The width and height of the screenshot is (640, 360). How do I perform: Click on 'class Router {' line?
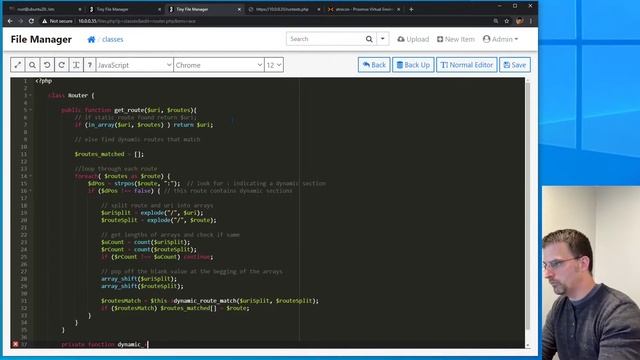coord(71,96)
